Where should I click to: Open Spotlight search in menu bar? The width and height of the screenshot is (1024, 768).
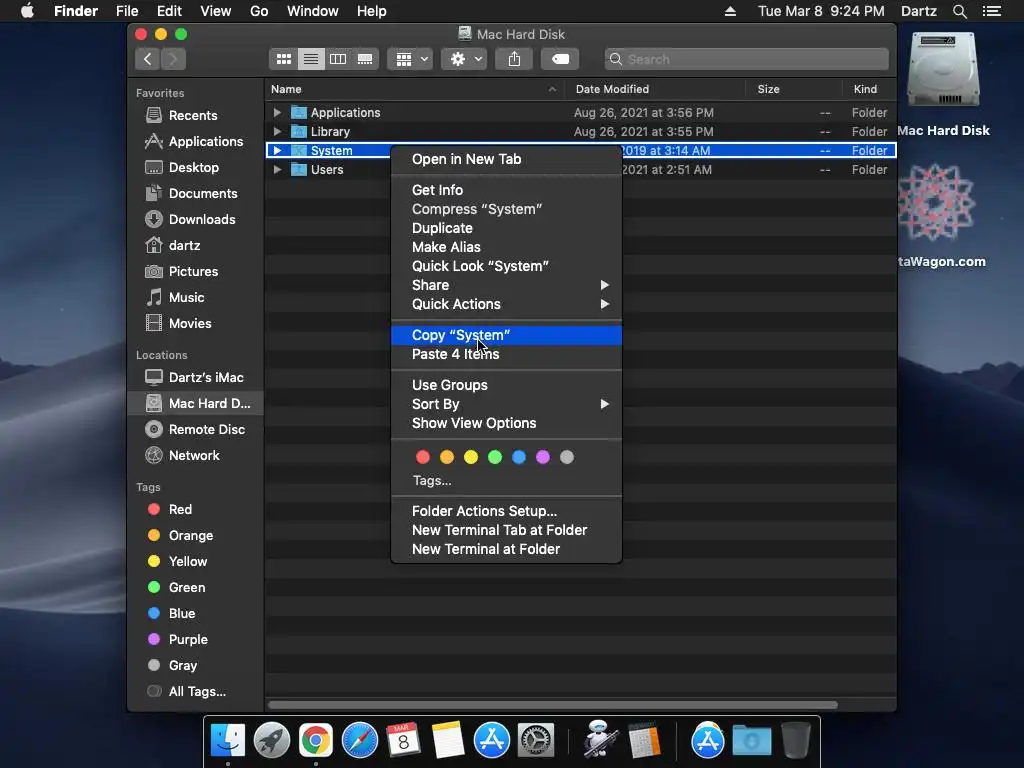(x=959, y=11)
